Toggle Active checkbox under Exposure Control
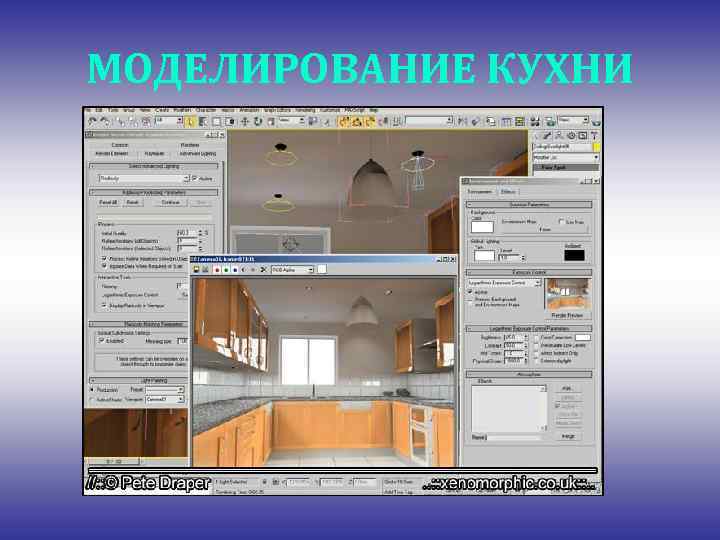Viewport: 720px width, 540px height. pyautogui.click(x=470, y=292)
